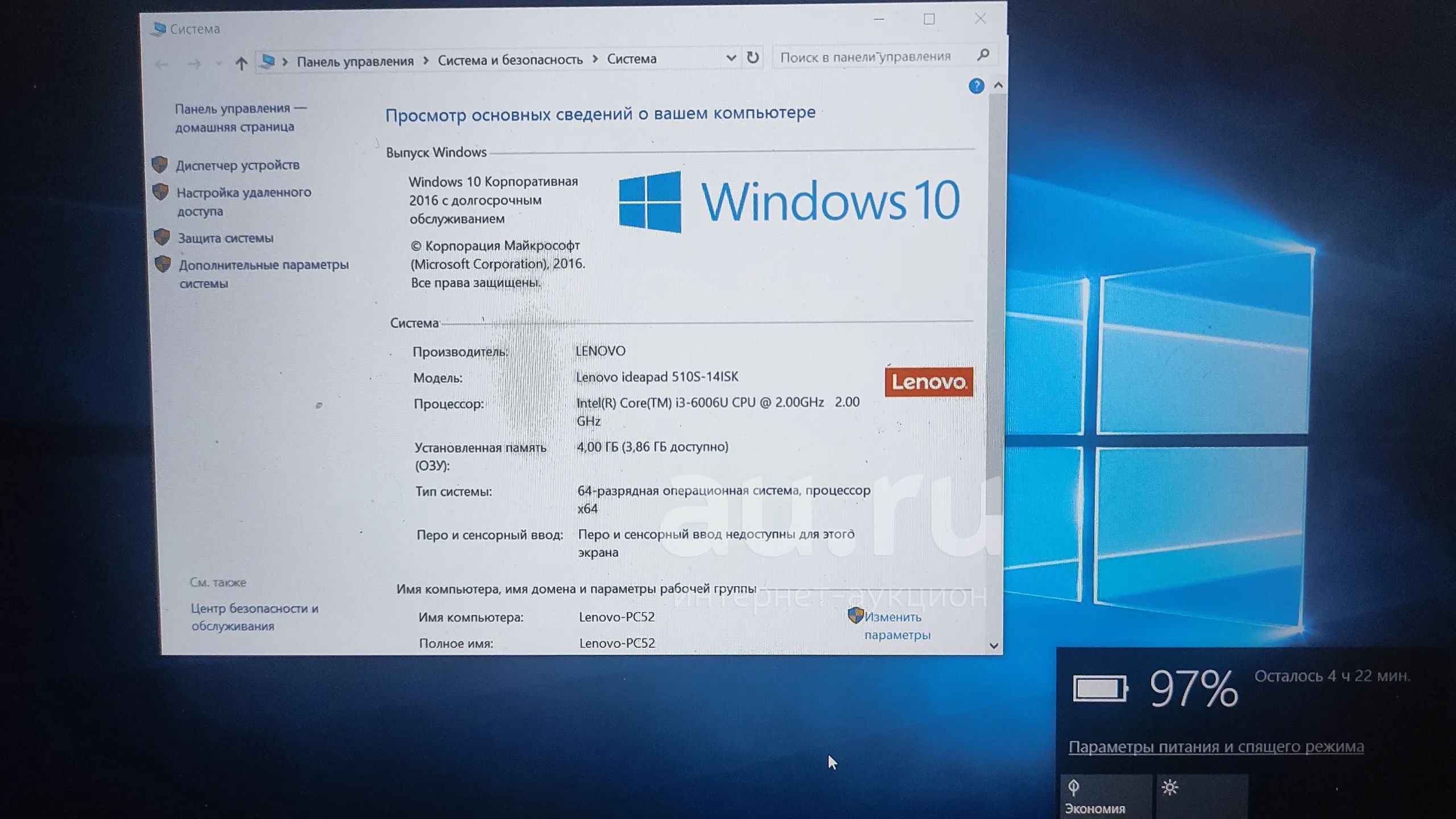The width and height of the screenshot is (1456, 819).
Task: Click Windows 10 Корпоративная edition text
Action: (x=493, y=200)
